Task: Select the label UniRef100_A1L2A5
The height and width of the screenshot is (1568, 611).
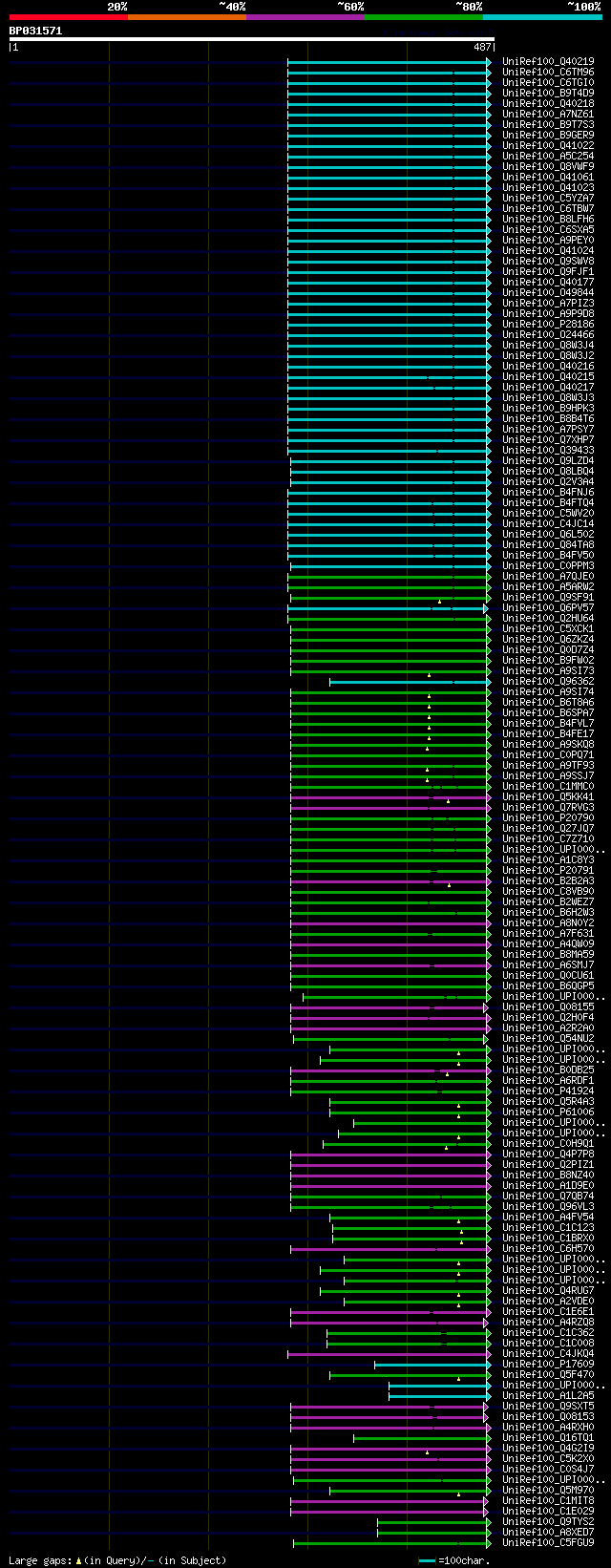Action: tap(548, 1396)
